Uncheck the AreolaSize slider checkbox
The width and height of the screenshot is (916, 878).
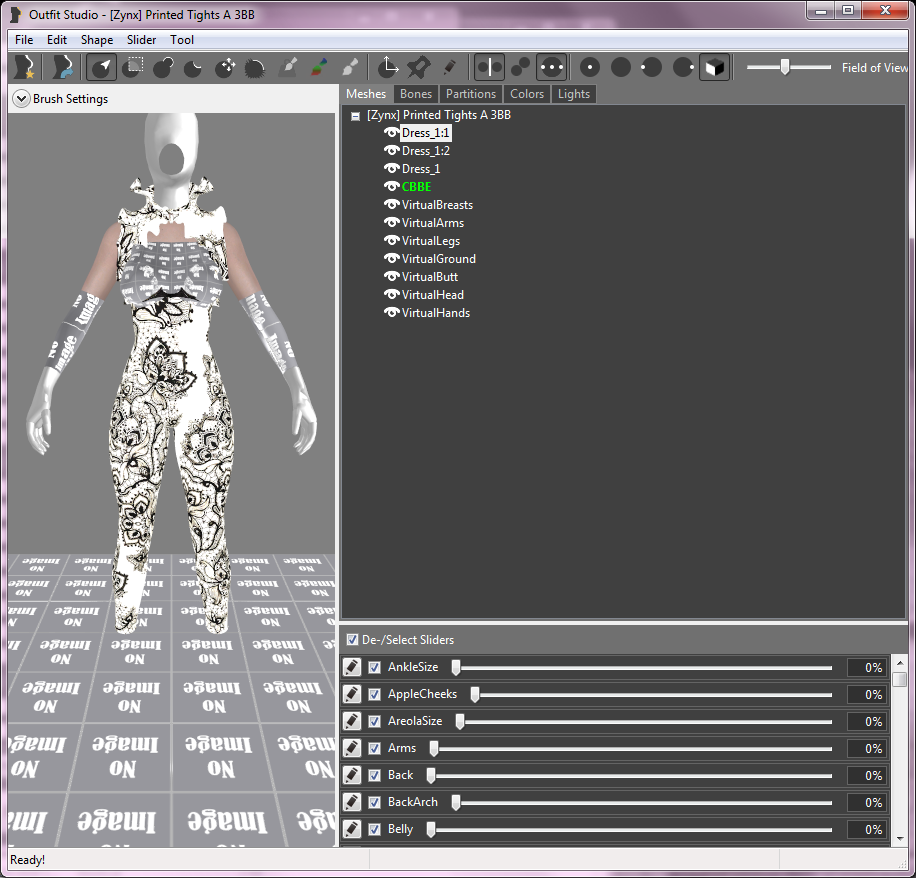click(x=374, y=721)
